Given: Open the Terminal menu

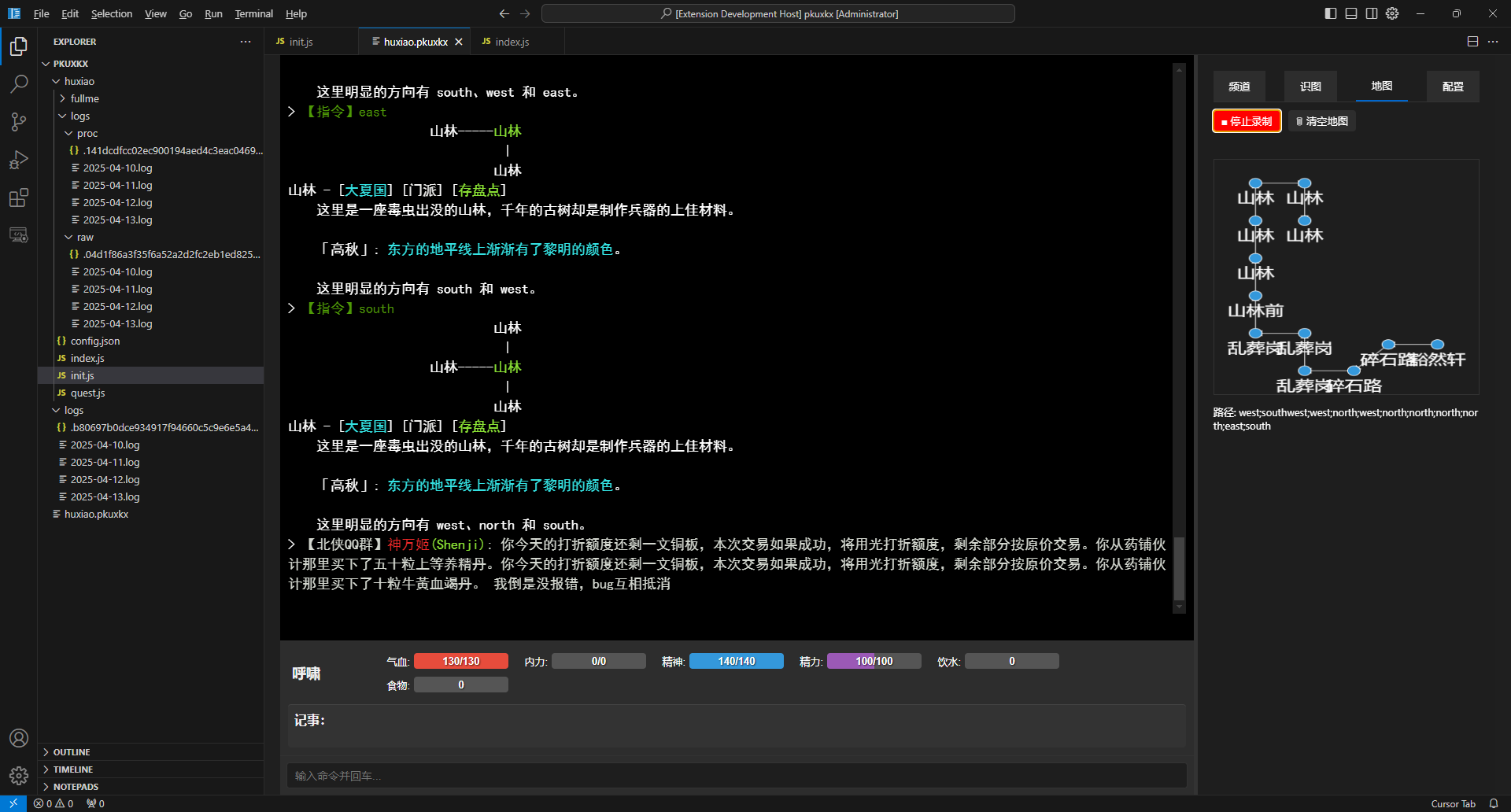Looking at the screenshot, I should 253,13.
